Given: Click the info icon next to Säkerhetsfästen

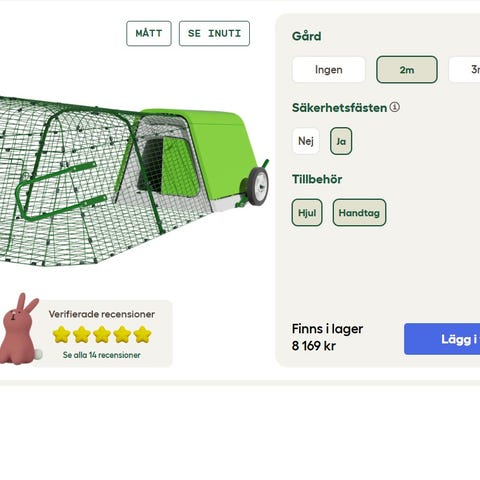Looking at the screenshot, I should pos(395,107).
